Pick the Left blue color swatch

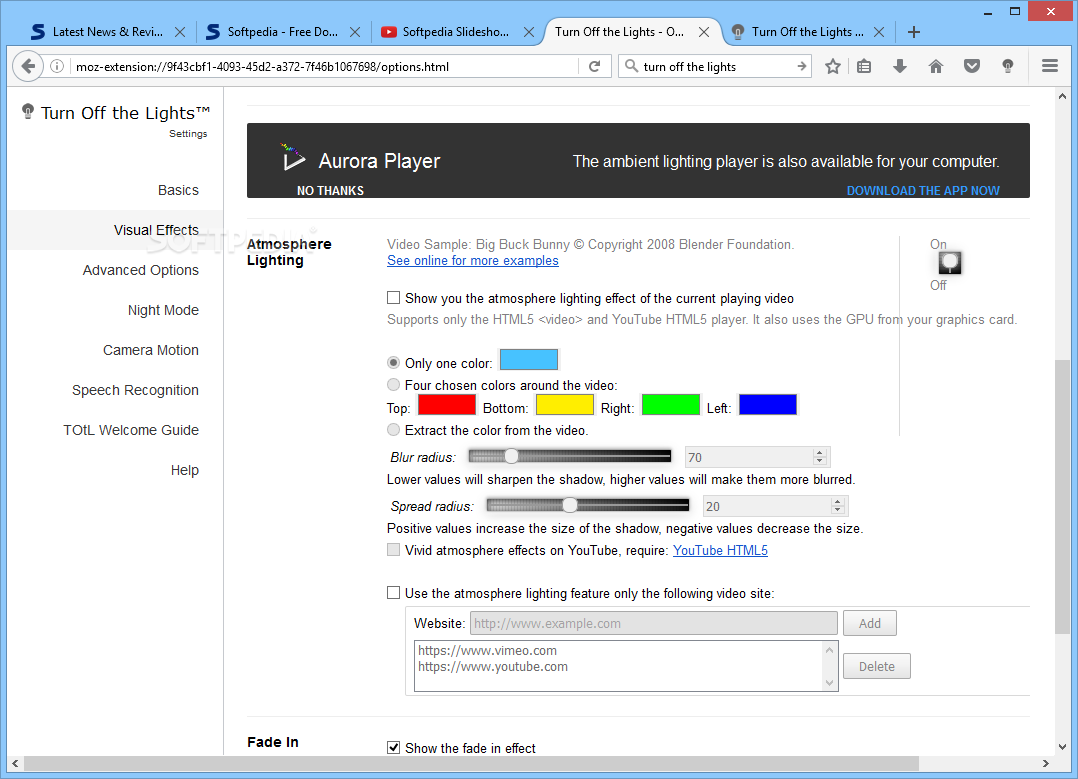tap(768, 404)
